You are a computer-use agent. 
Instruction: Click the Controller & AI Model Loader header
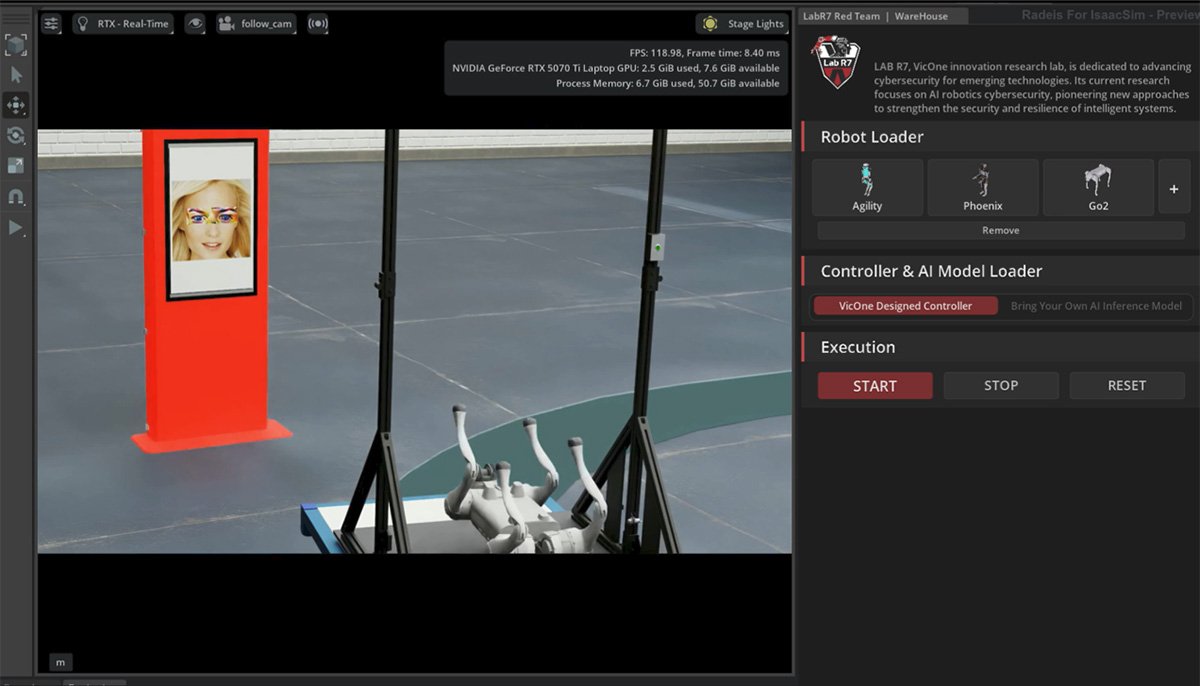(x=1000, y=271)
